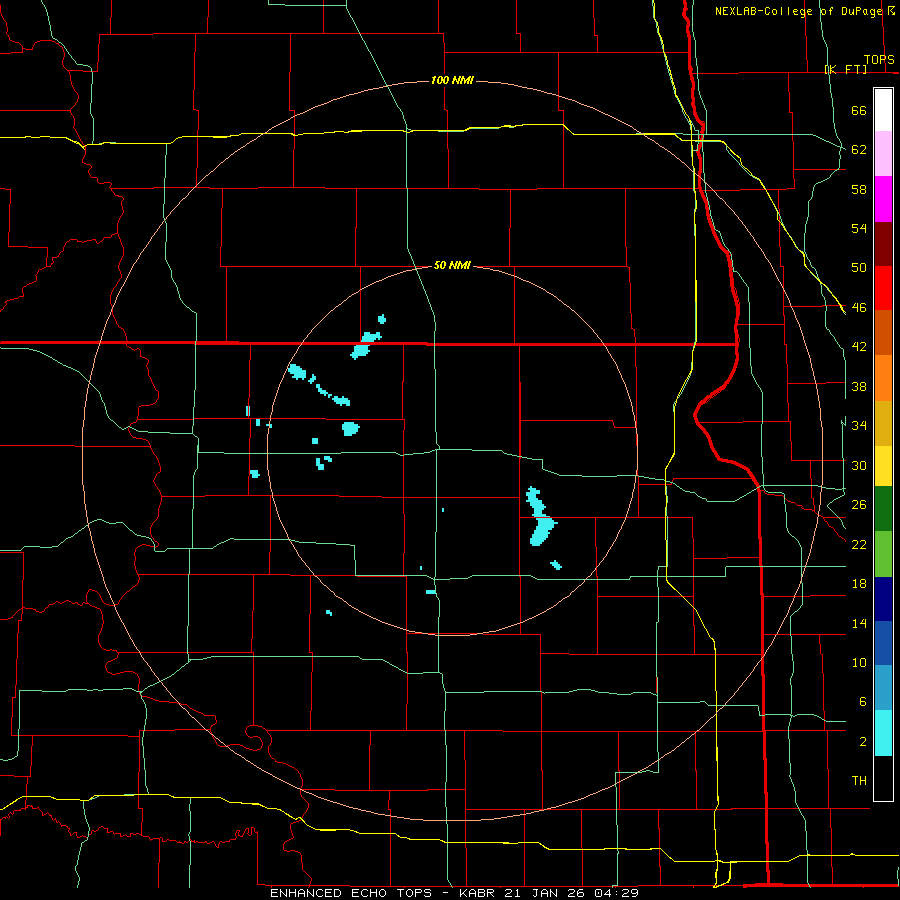The image size is (900, 900).
Task: Click the TOPS legend heading
Action: [x=879, y=60]
